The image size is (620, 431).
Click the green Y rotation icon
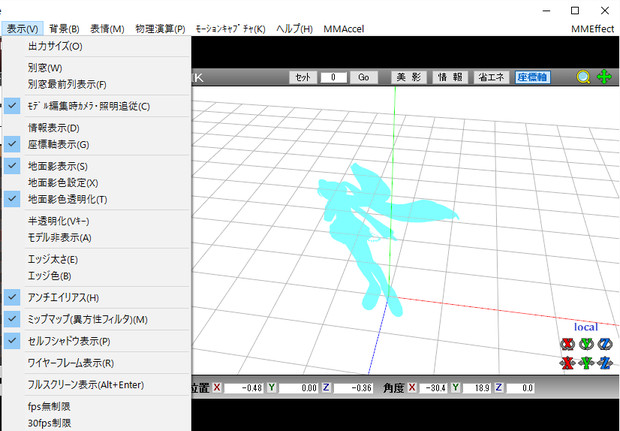pyautogui.click(x=586, y=344)
